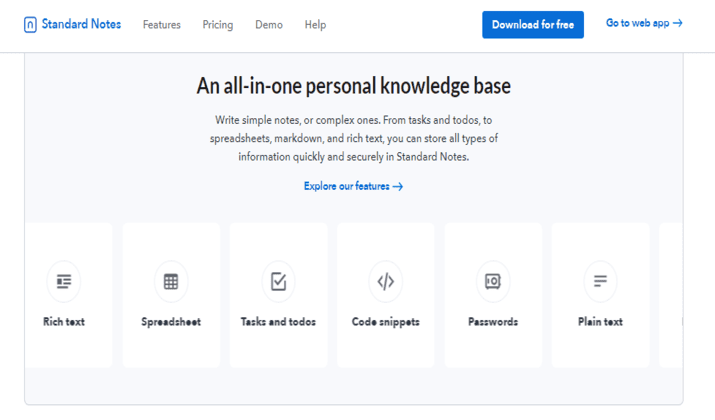The image size is (715, 420).
Task: Follow the Go to web app link
Action: pos(644,23)
